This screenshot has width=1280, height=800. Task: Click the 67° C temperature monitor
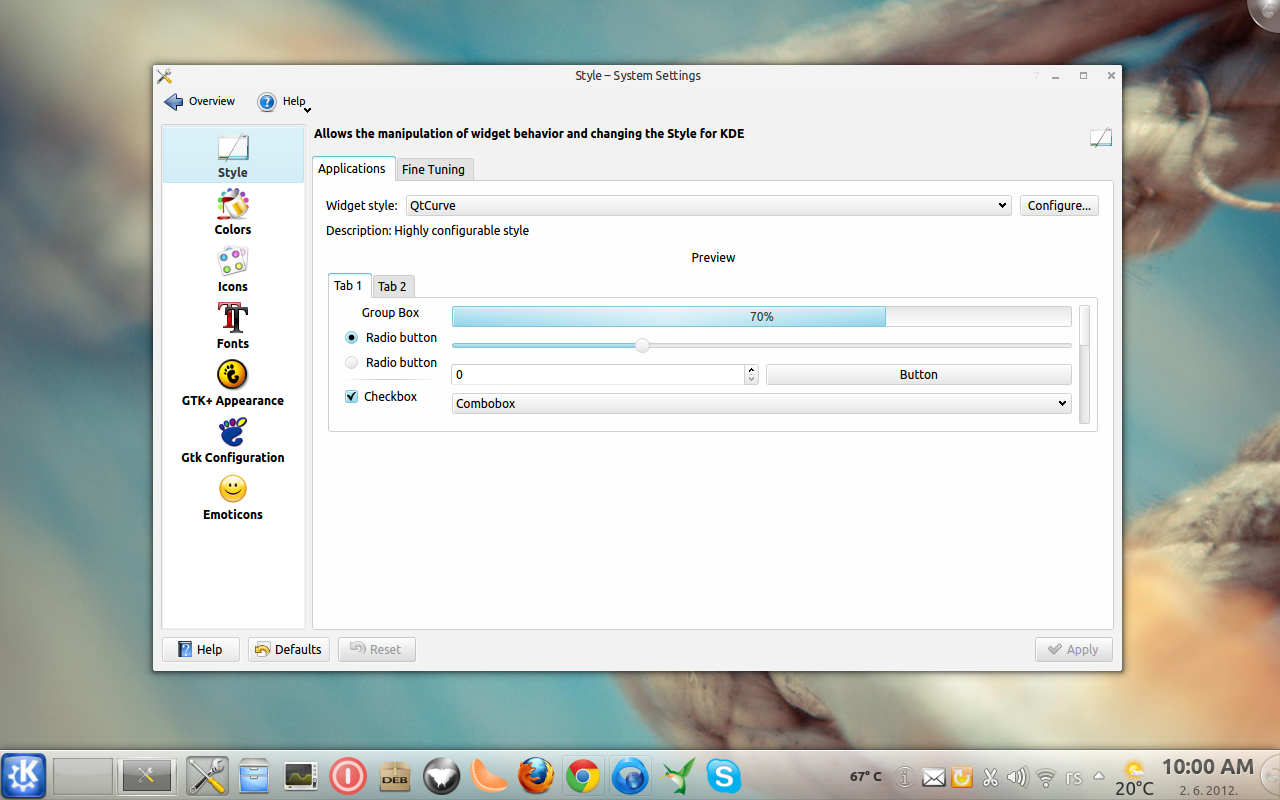pos(866,777)
